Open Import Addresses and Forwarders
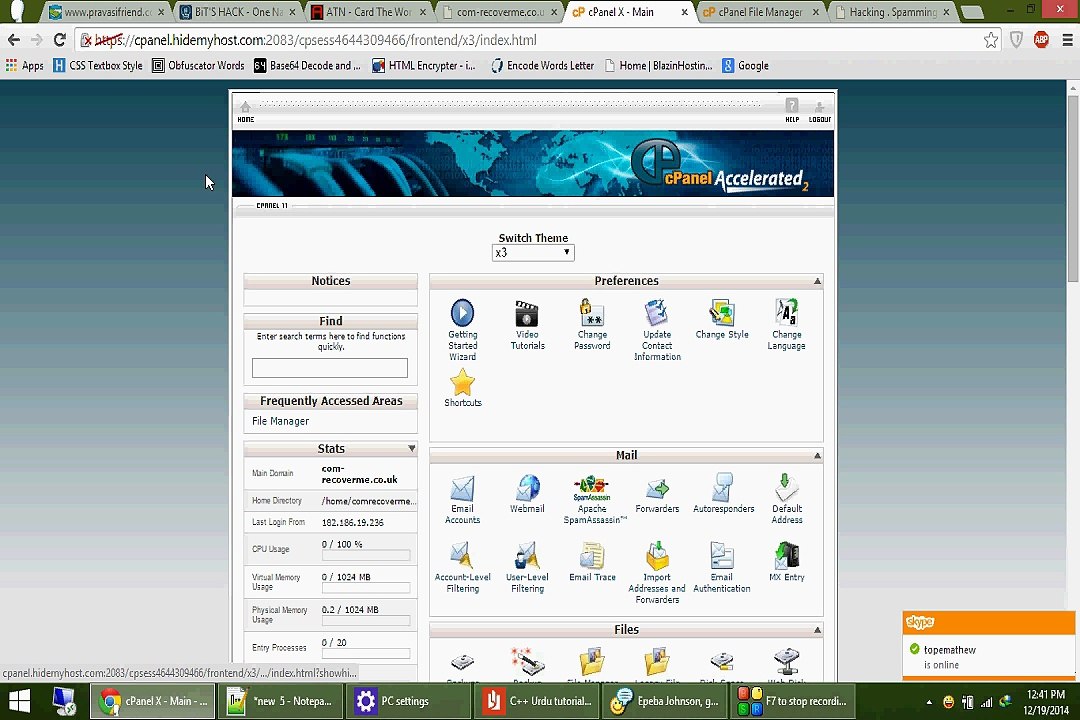The height and width of the screenshot is (720, 1080). point(656,557)
